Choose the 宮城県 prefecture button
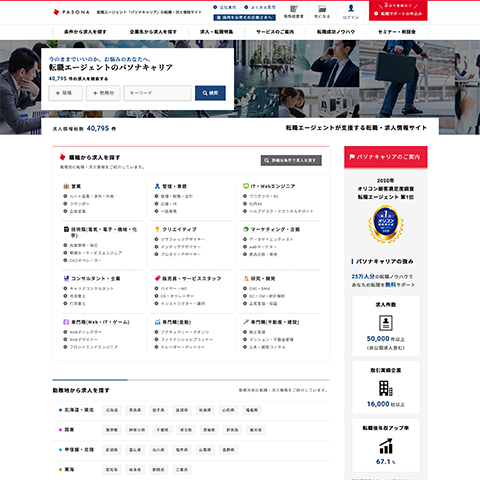The image size is (480, 480). click(182, 410)
